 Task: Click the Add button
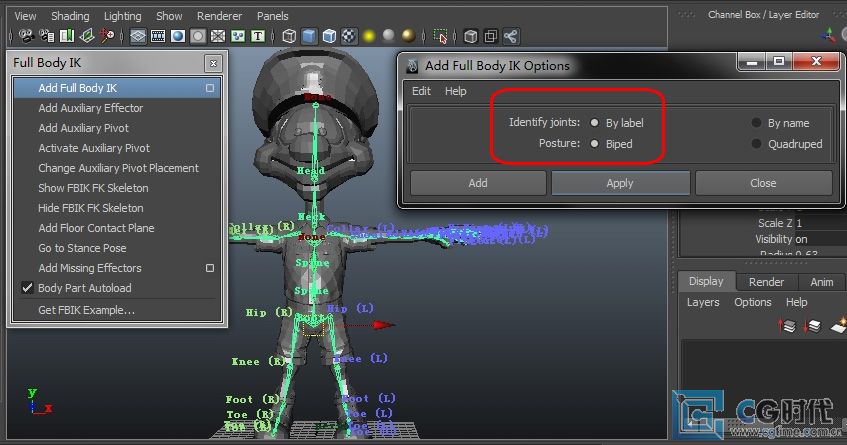point(478,183)
